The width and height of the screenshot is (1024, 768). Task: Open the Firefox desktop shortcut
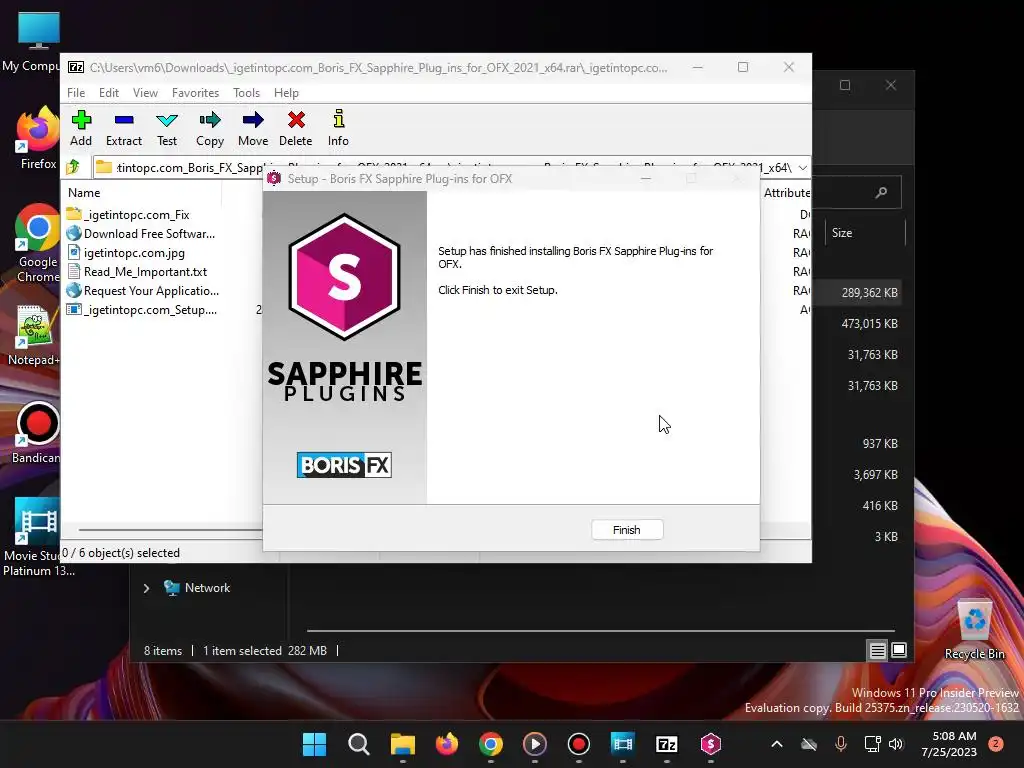tap(38, 138)
